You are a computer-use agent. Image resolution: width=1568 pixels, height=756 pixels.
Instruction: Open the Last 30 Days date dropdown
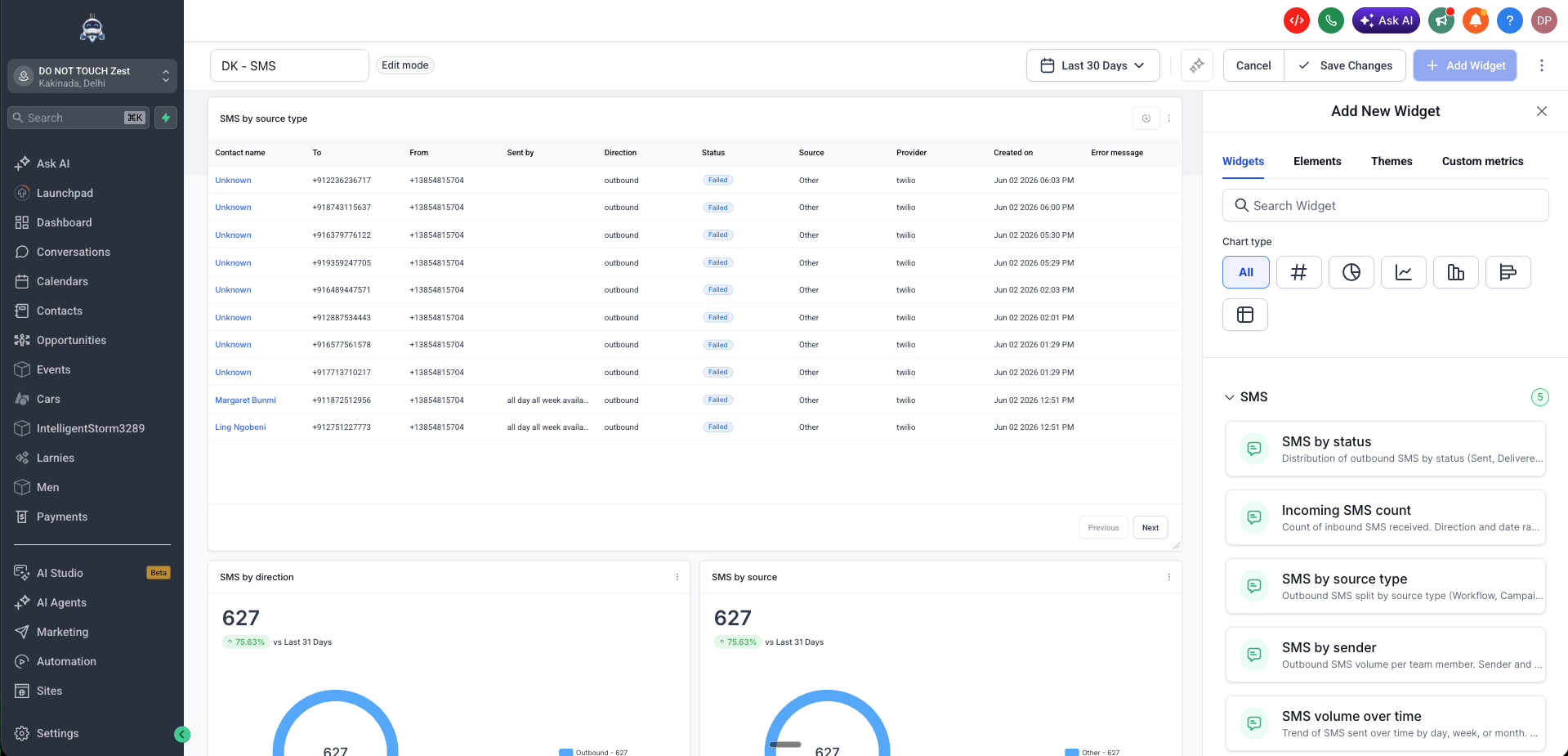[1092, 65]
